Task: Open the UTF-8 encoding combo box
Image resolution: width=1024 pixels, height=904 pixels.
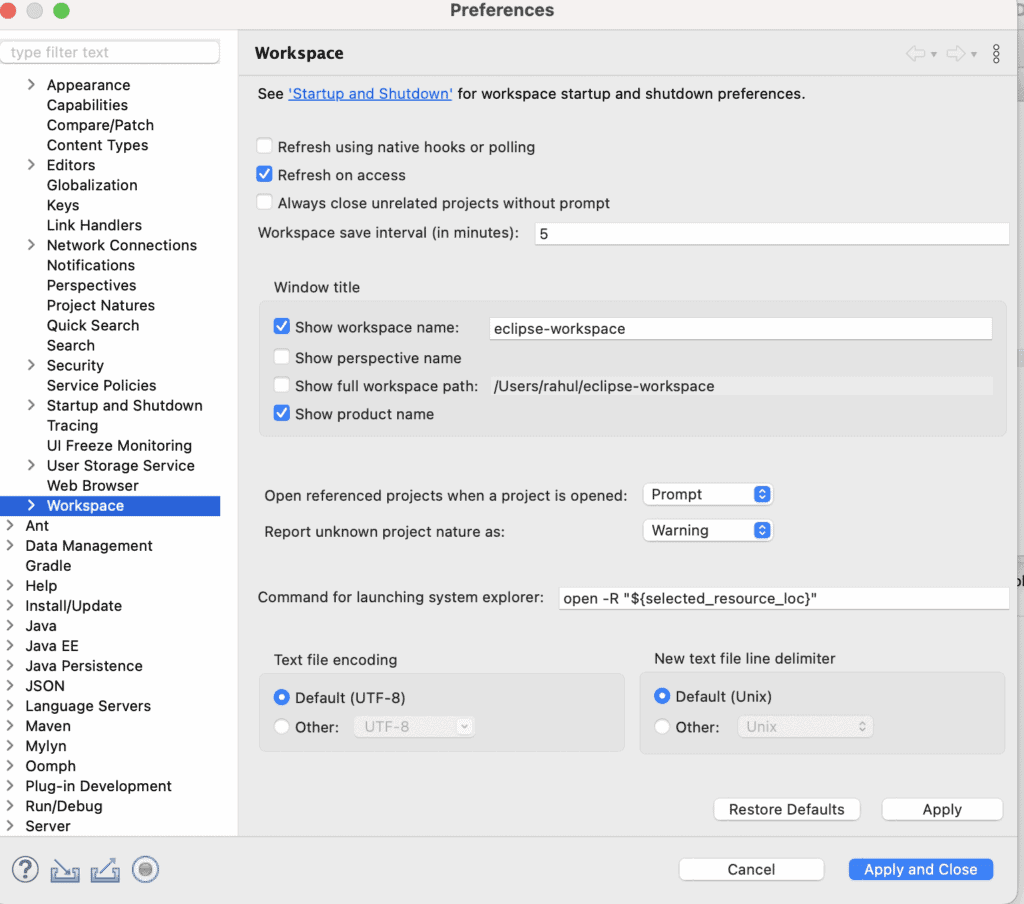Action: click(x=414, y=726)
